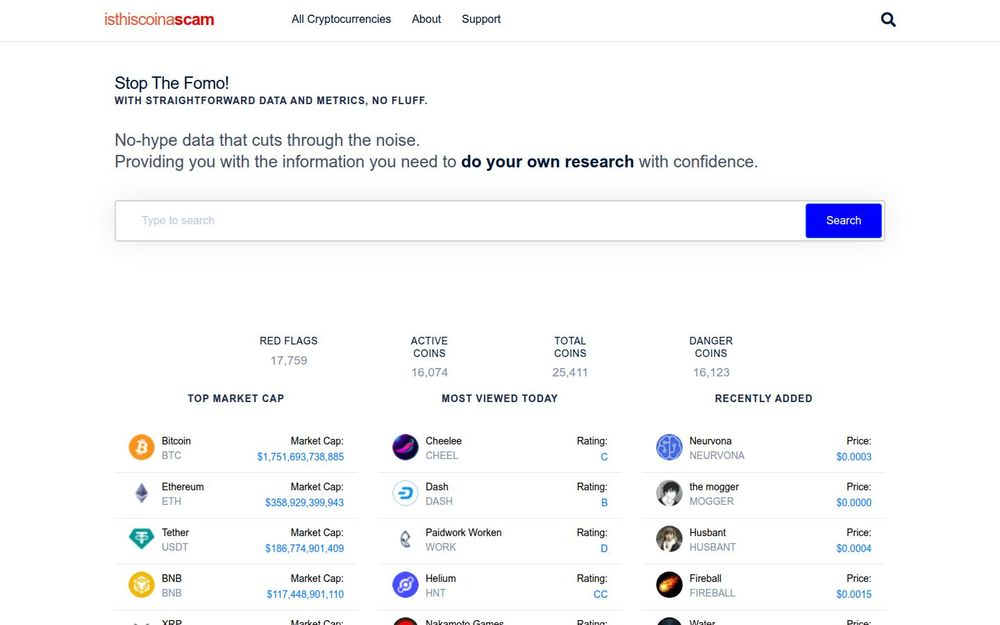The height and width of the screenshot is (625, 1000).
Task: Click Tether market cap $186,774,901,409
Action: pyautogui.click(x=304, y=548)
